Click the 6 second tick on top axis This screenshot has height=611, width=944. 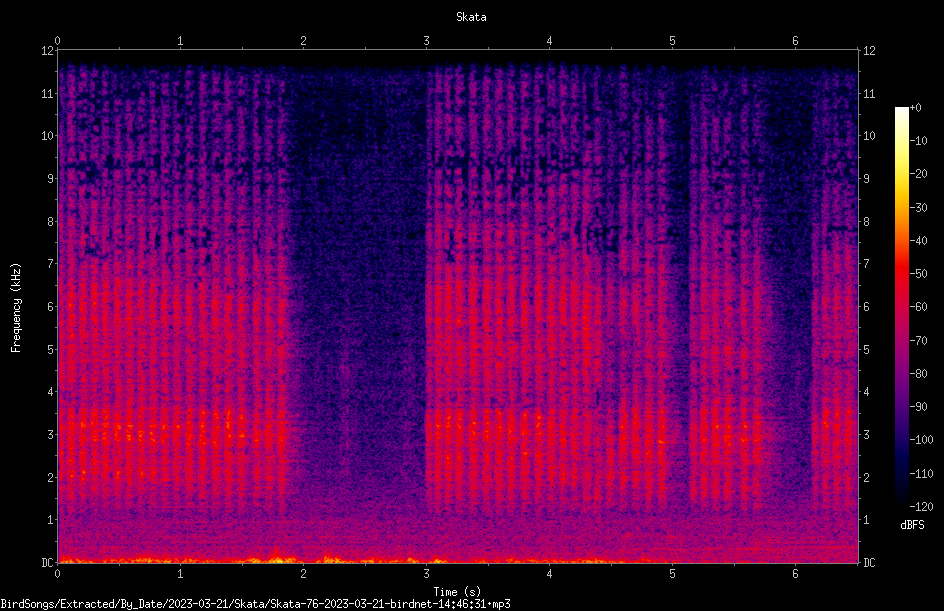click(x=795, y=41)
